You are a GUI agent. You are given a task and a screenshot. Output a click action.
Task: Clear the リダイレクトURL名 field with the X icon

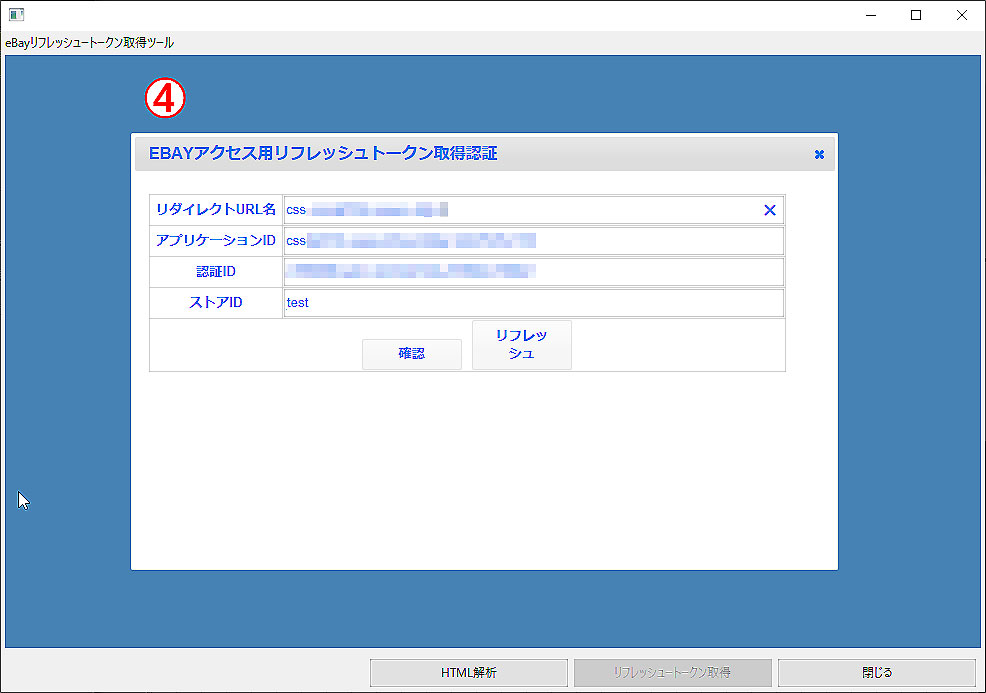(770, 210)
